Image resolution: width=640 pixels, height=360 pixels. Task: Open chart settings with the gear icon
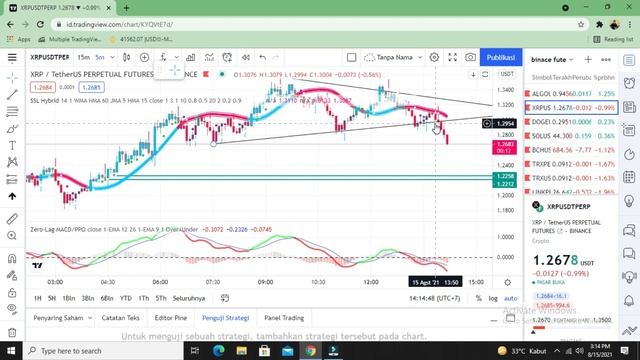[434, 58]
